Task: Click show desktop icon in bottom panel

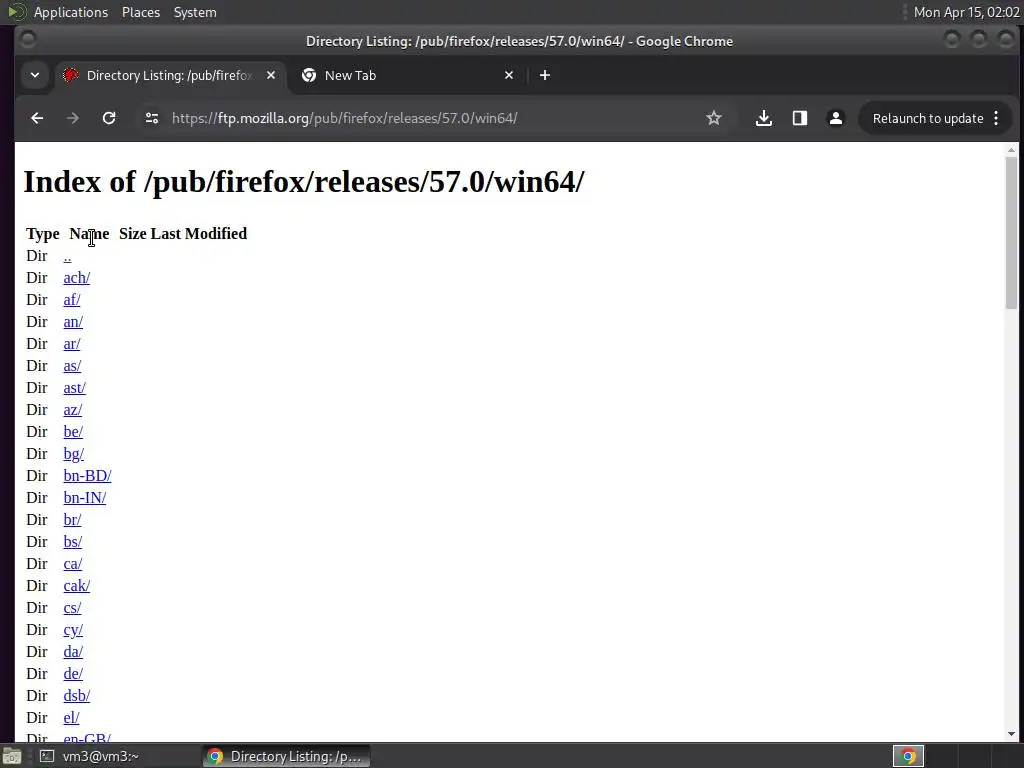Action: click(x=12, y=756)
